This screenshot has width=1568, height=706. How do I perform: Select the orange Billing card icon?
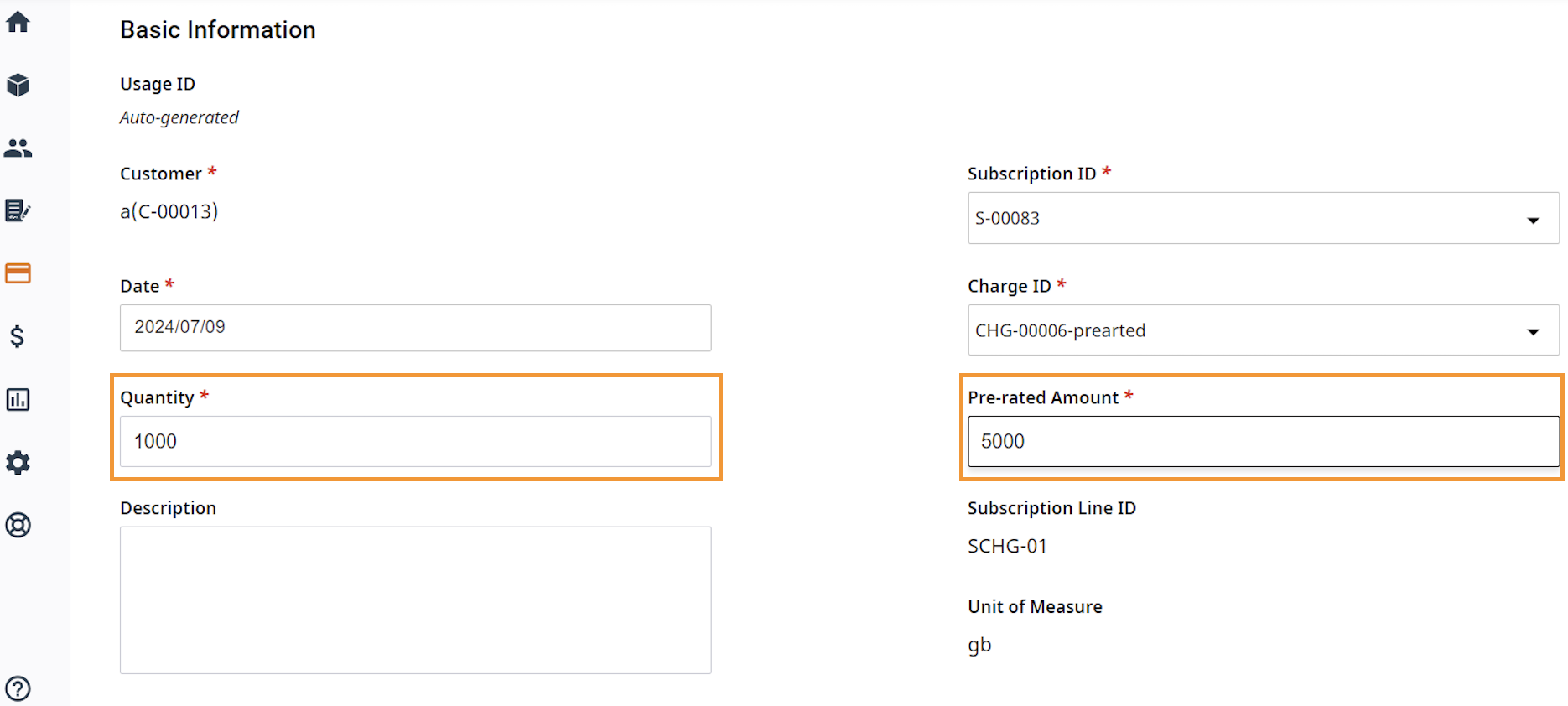(x=18, y=273)
